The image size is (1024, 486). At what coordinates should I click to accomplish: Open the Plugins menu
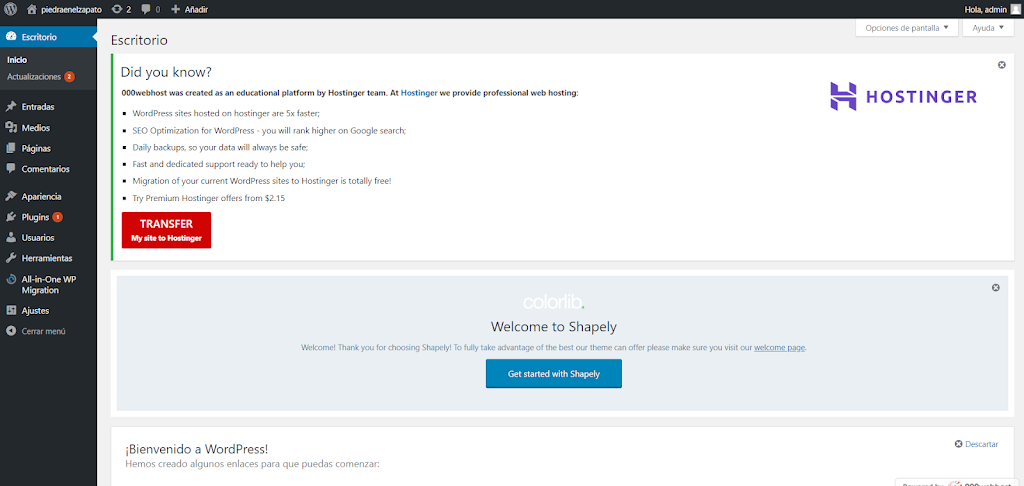click(35, 217)
